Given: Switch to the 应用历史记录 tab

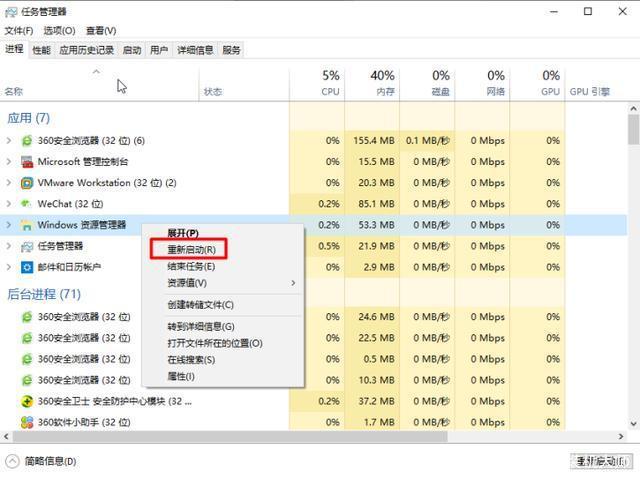Looking at the screenshot, I should coord(87,50).
